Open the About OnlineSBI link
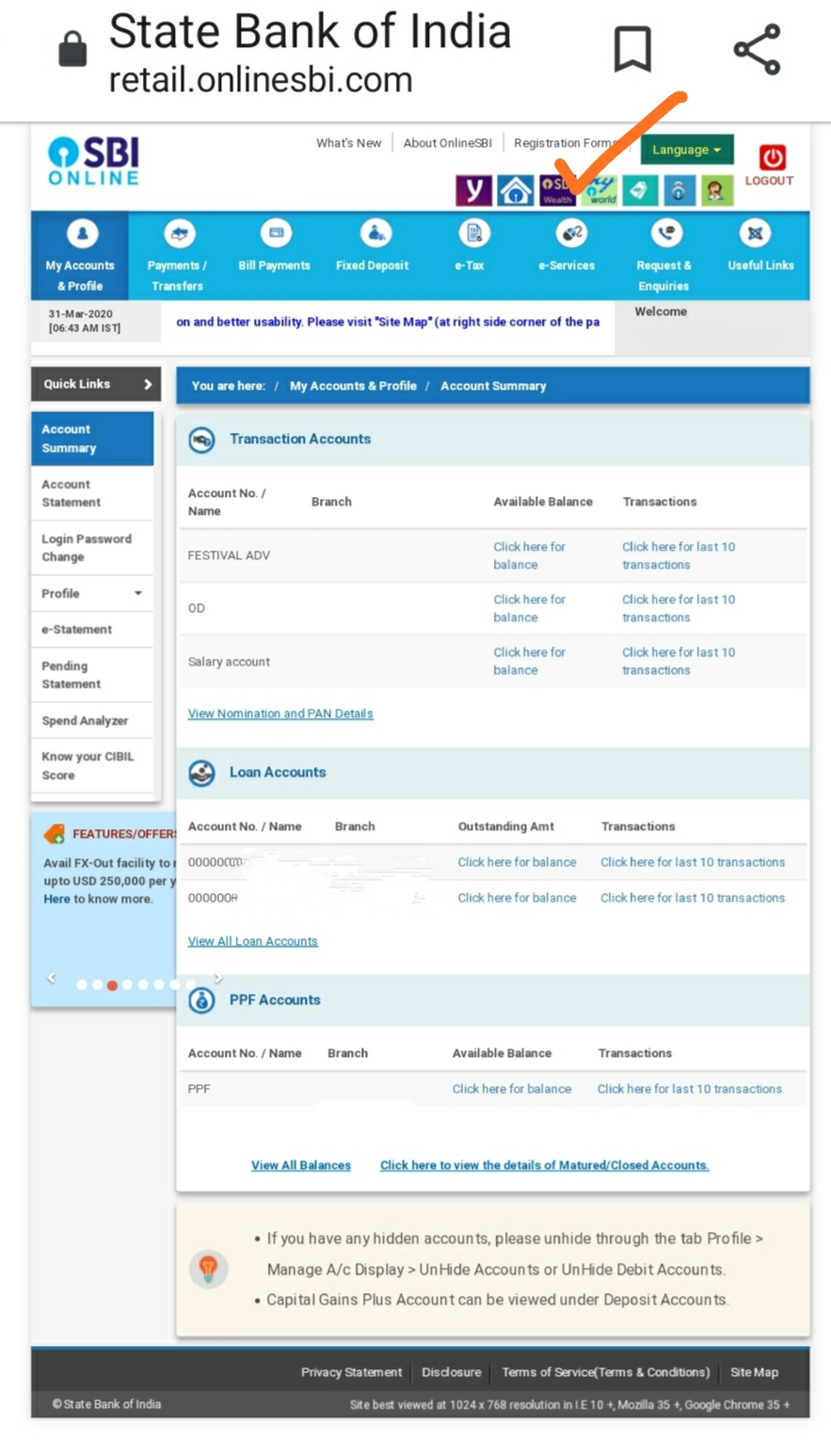The image size is (831, 1456). (447, 143)
